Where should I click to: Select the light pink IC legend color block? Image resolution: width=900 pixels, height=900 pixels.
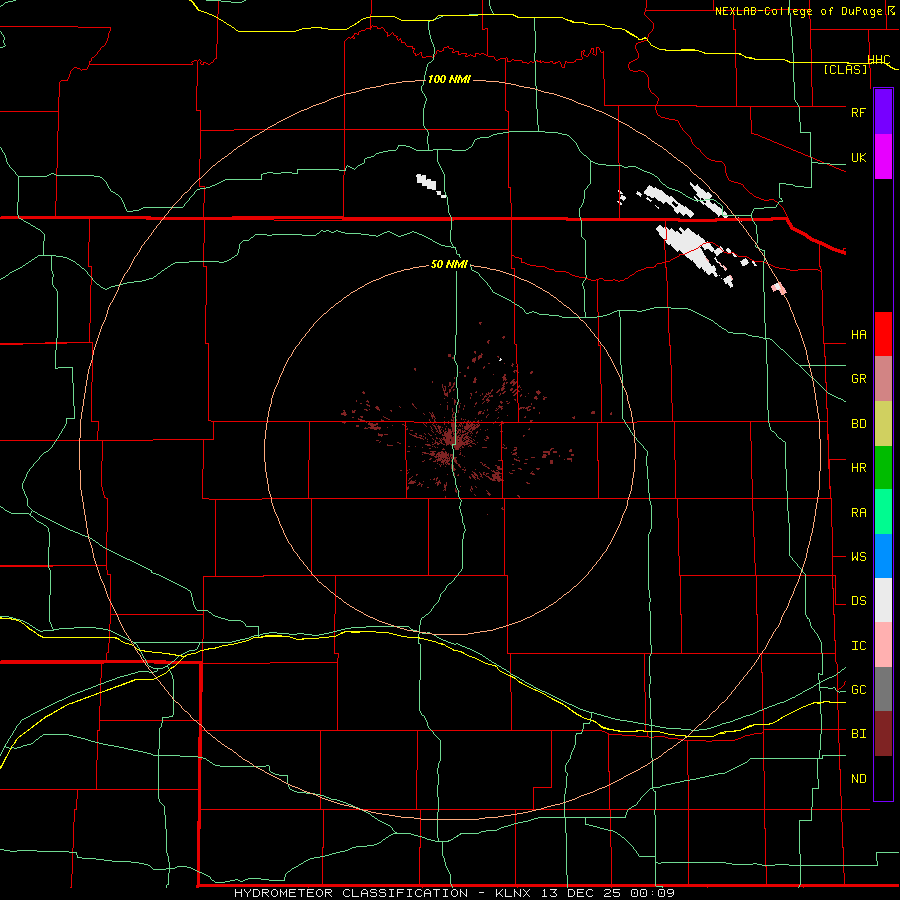pyautogui.click(x=883, y=645)
